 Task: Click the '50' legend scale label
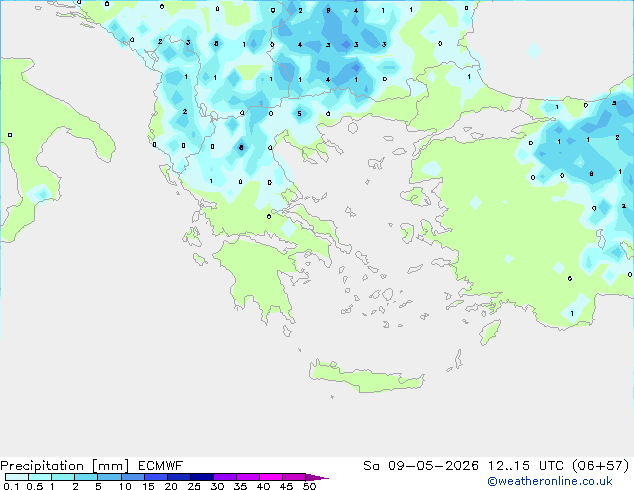[x=309, y=486]
